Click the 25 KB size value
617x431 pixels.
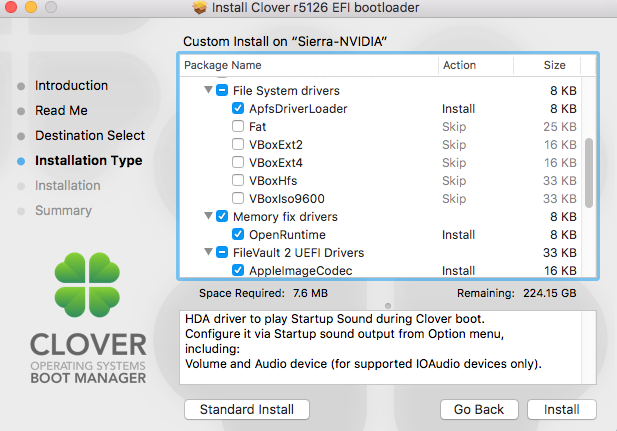[560, 127]
